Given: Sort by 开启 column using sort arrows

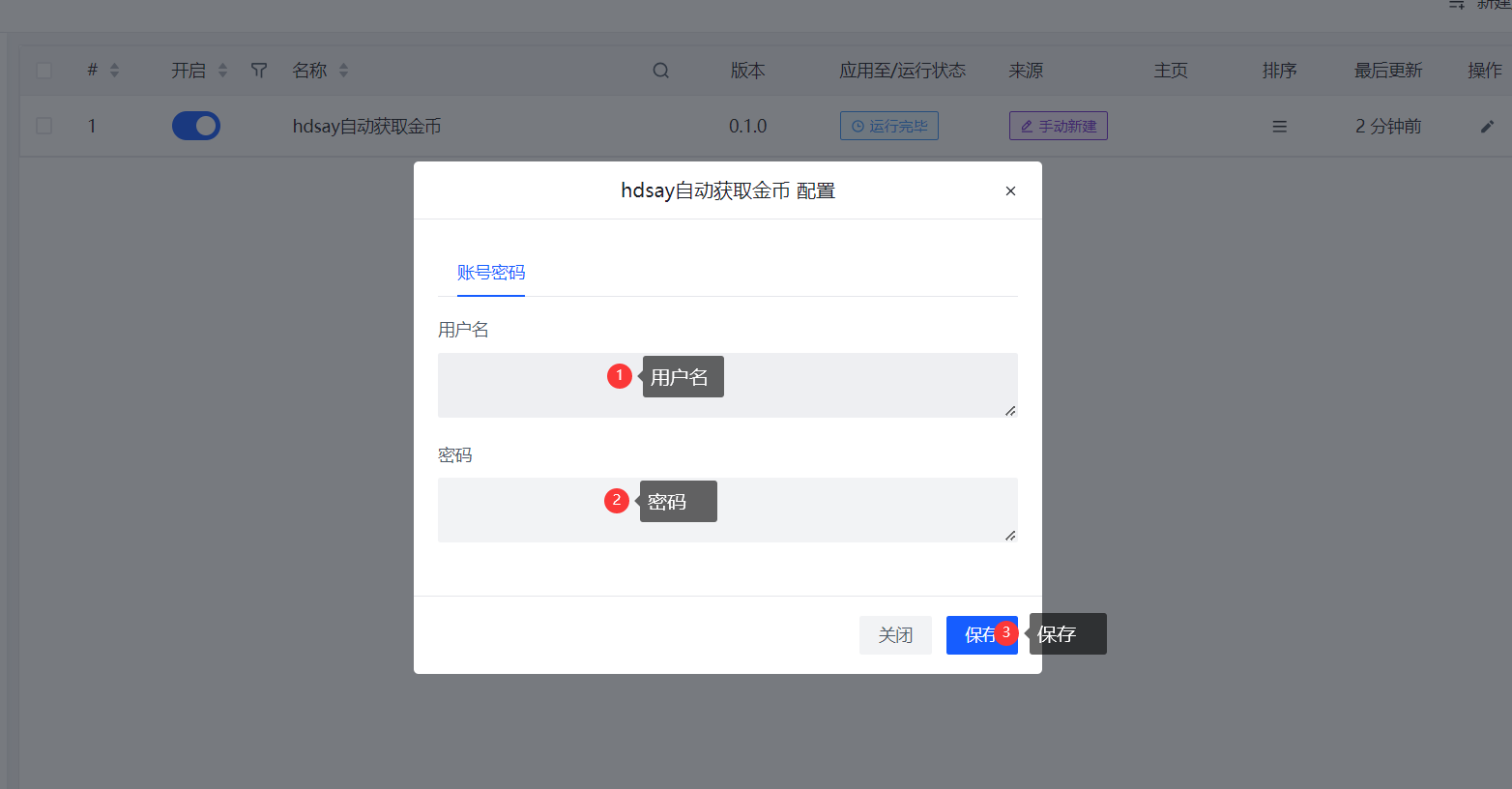Looking at the screenshot, I should [x=222, y=71].
